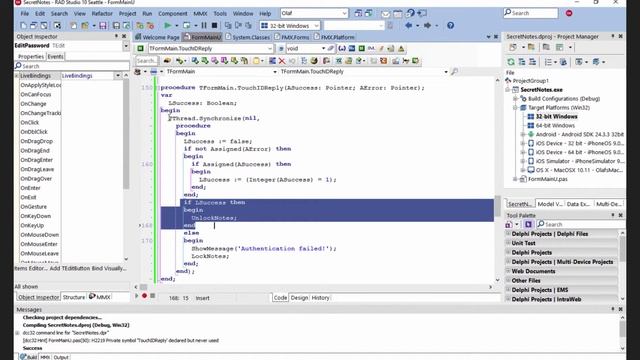Click the editor vertical scrollbar thumb
The height and width of the screenshot is (360, 640).
pos(498,206)
